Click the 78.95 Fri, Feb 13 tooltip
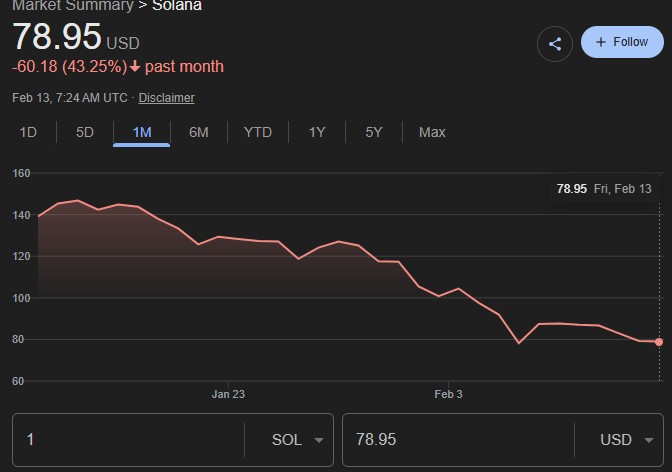The height and width of the screenshot is (472, 672). click(604, 189)
